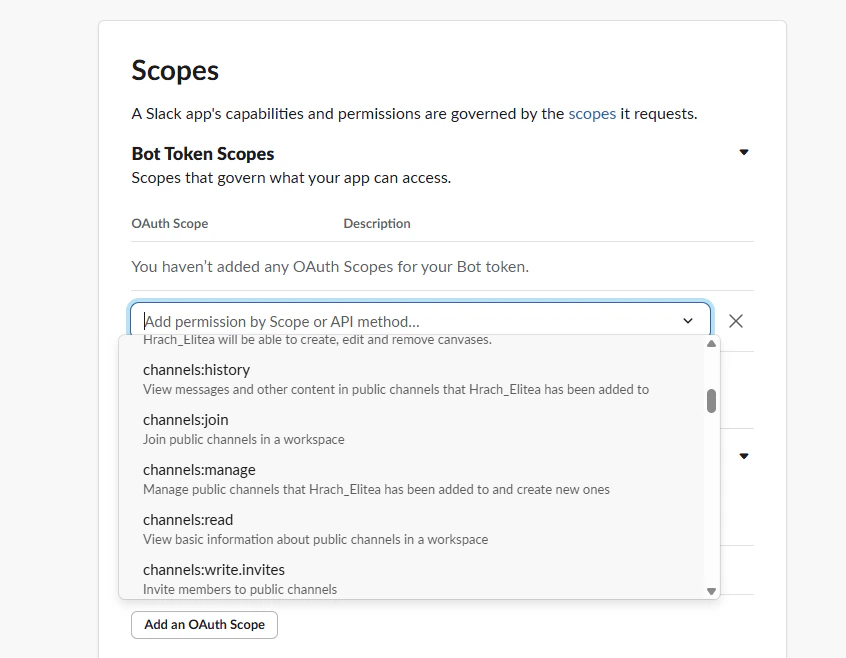Choose the channels:manage scope option
846x658 pixels.
pyautogui.click(x=411, y=479)
